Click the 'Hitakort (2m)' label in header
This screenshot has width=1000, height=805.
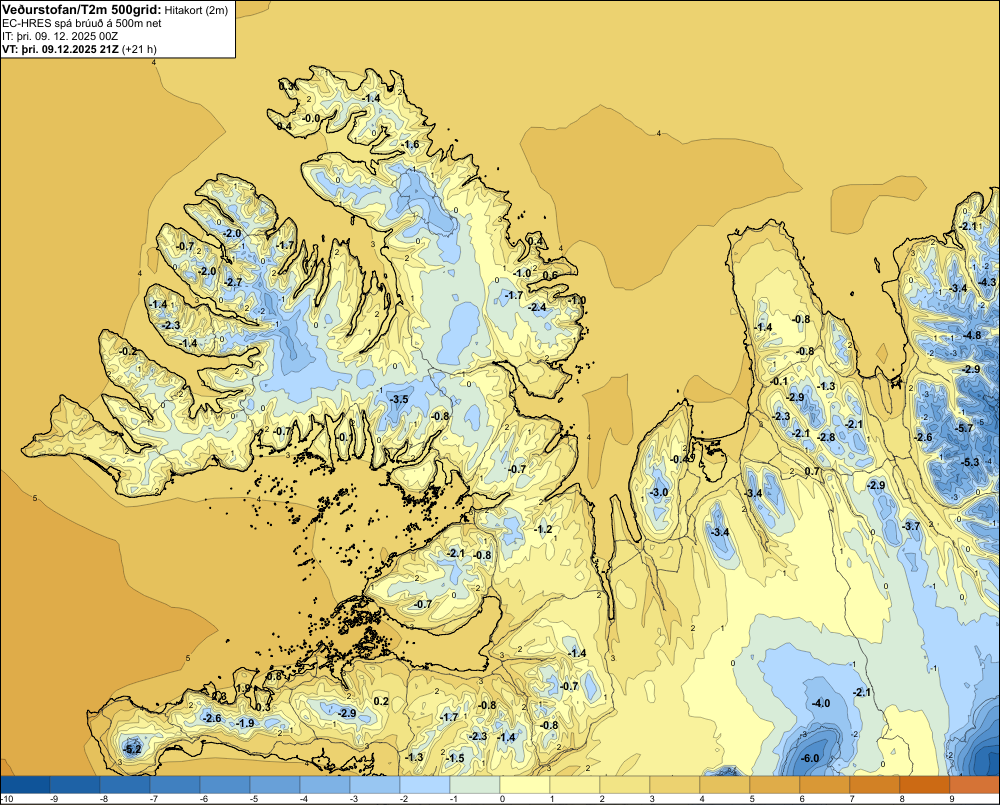pos(196,10)
